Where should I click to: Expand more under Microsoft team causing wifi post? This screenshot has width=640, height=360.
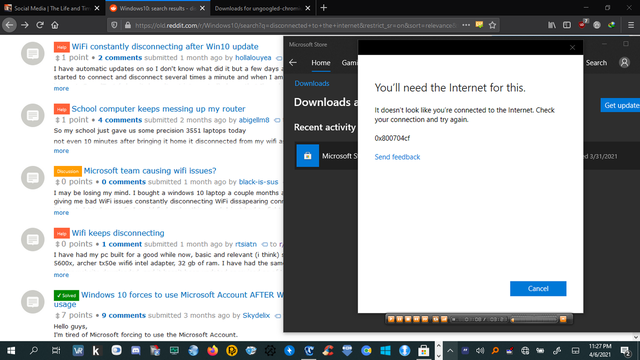pyautogui.click(x=61, y=213)
